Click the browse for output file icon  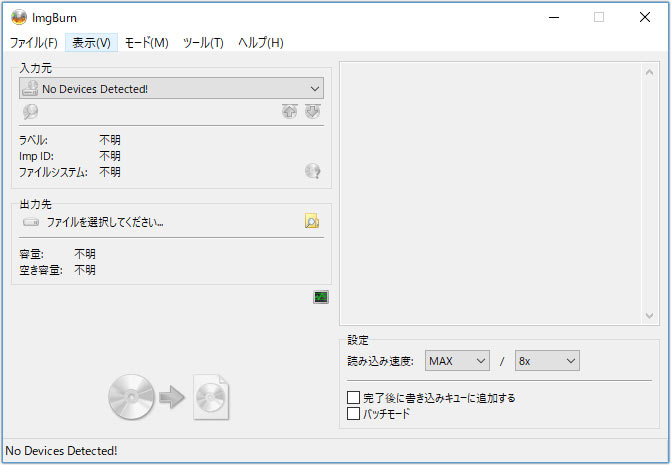pyautogui.click(x=312, y=221)
